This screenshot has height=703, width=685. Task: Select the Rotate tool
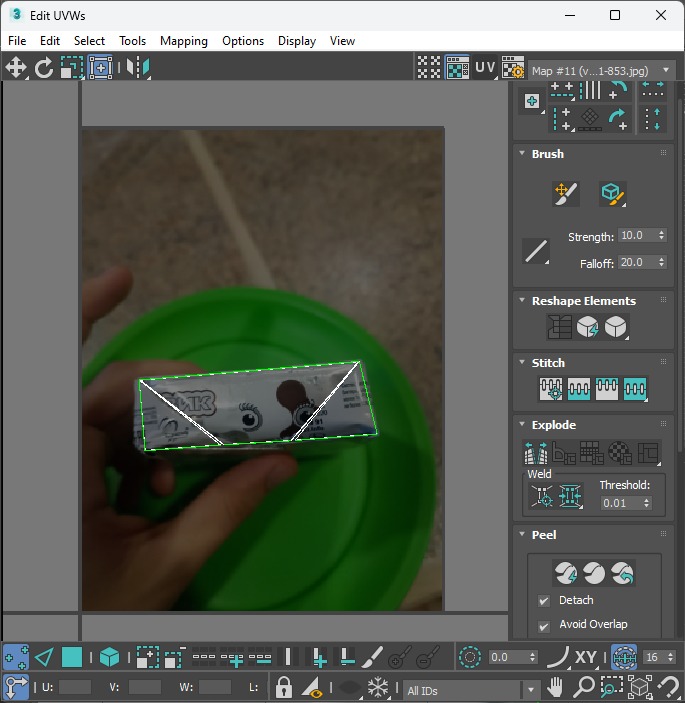pyautogui.click(x=43, y=68)
